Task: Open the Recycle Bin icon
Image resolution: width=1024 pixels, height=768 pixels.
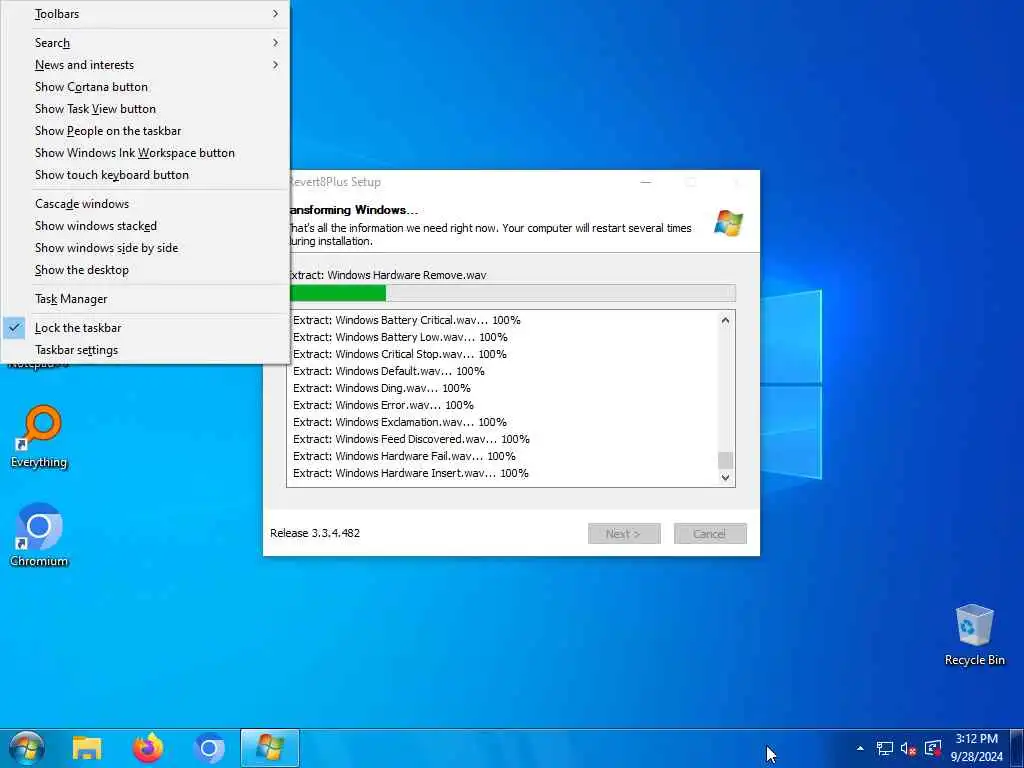Action: click(x=974, y=635)
